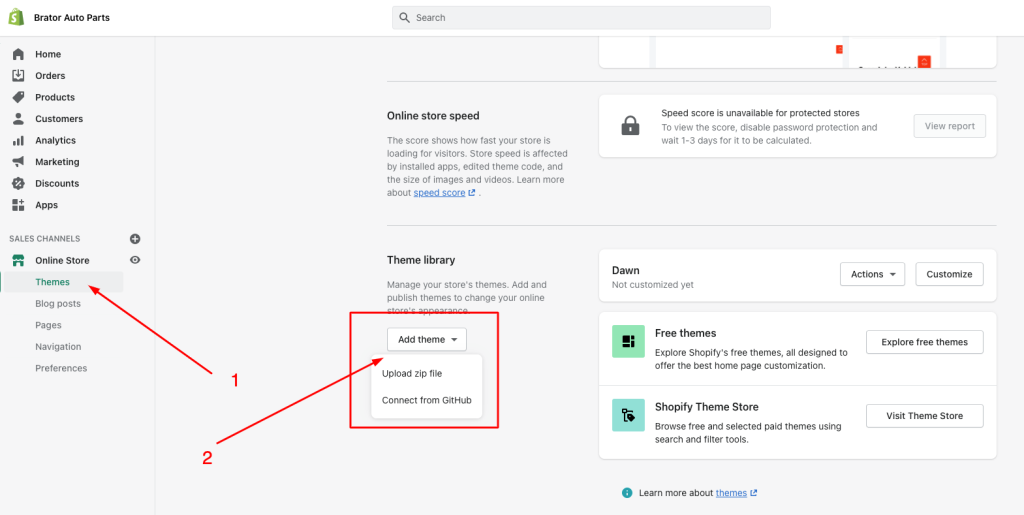Open the Dawn theme Actions dropdown
This screenshot has width=1024, height=515.
point(872,274)
